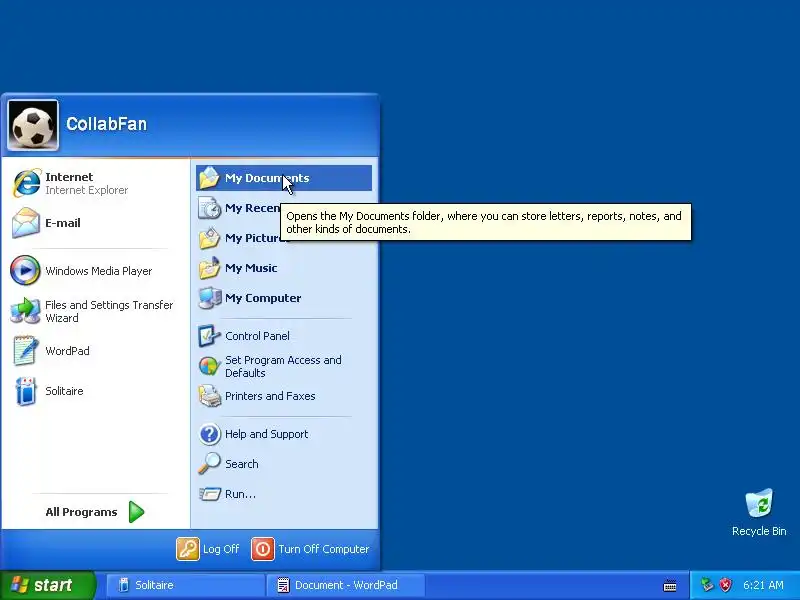Switch to Document - WordPad taskbar button
The image size is (800, 600).
tap(345, 585)
